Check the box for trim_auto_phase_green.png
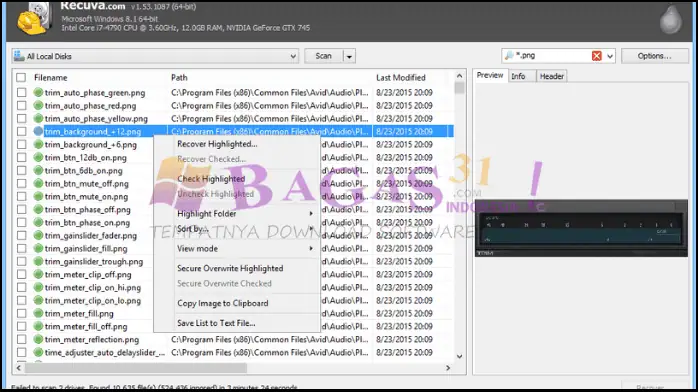Viewport: 698px width, 392px height. click(21, 93)
